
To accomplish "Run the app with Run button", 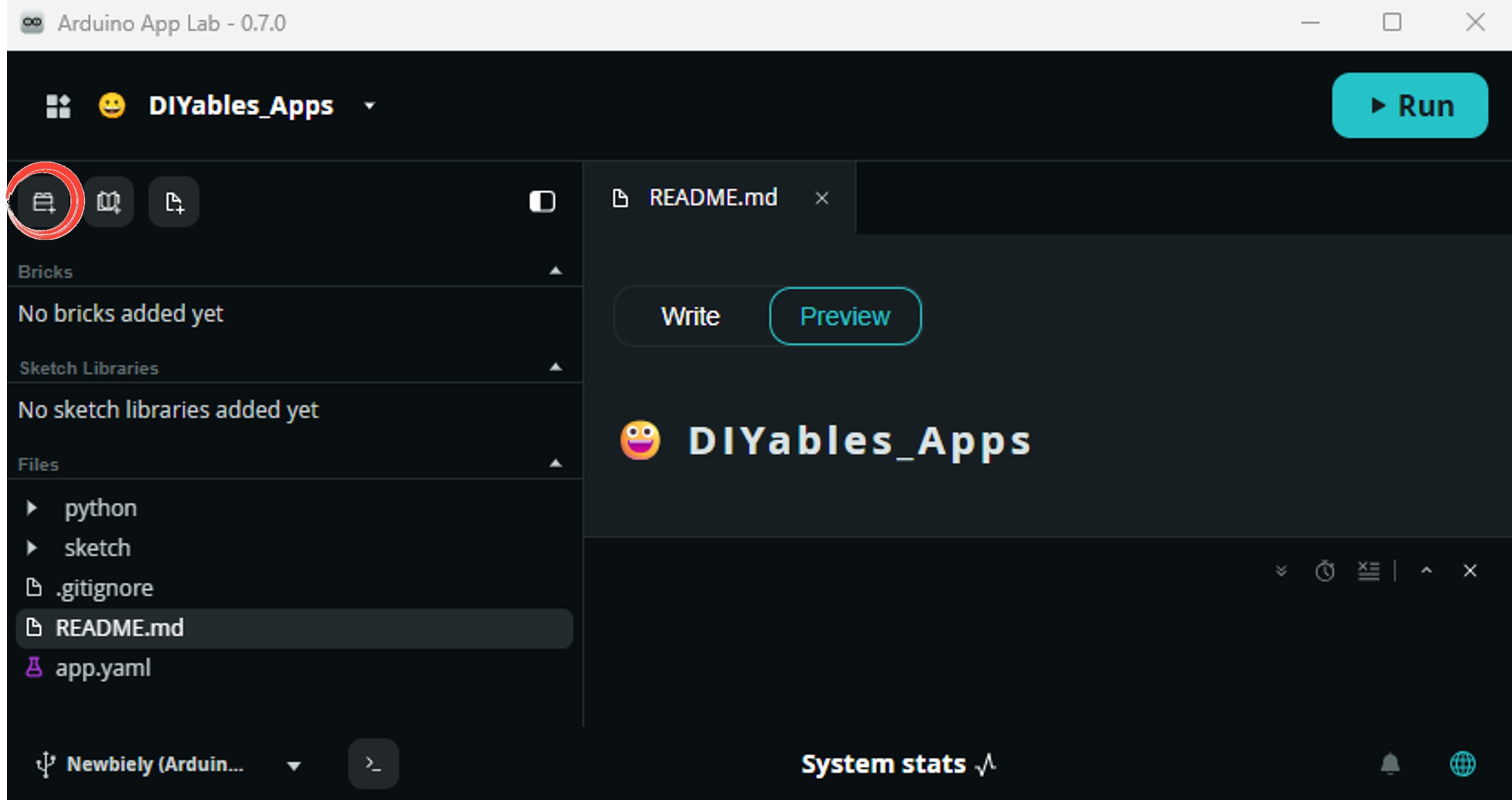I will coord(1410,106).
